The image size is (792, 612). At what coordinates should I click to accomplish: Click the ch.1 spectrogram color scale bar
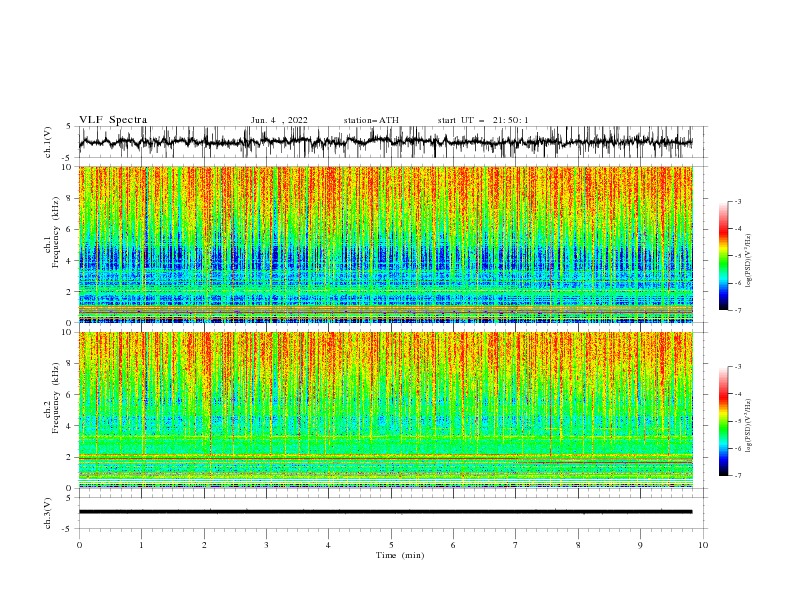click(723, 256)
